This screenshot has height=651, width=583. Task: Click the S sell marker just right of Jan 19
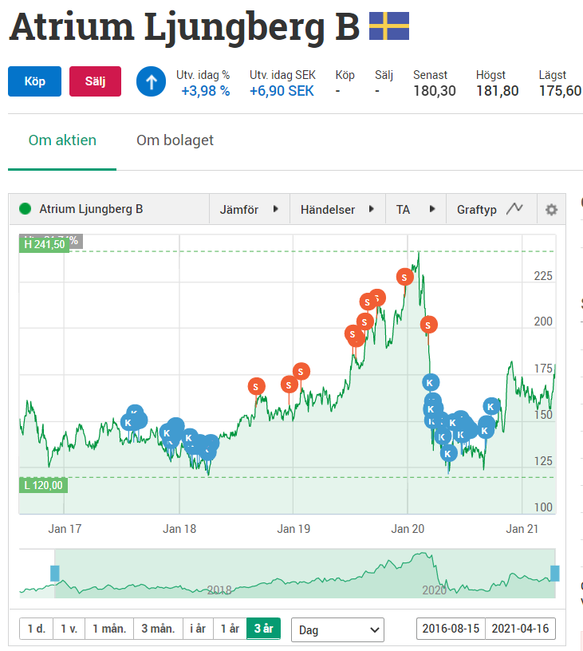[x=301, y=371]
